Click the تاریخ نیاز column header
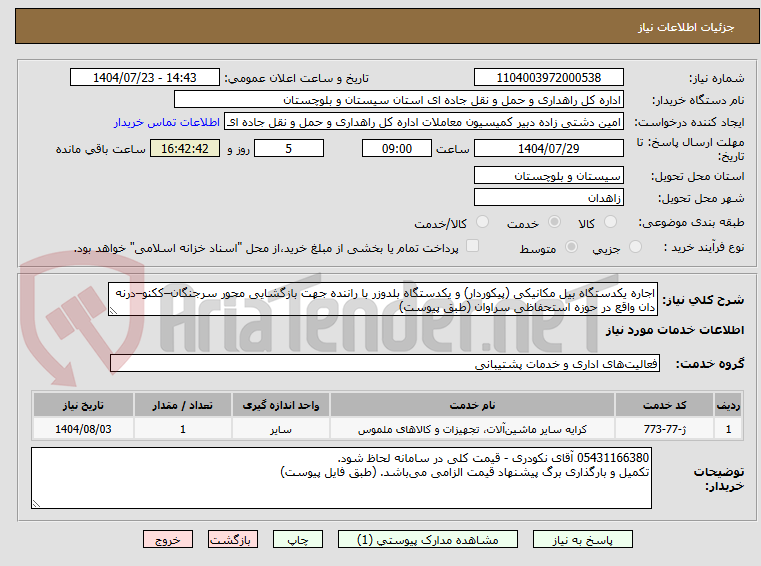Image resolution: width=761 pixels, height=566 pixels. (x=83, y=405)
